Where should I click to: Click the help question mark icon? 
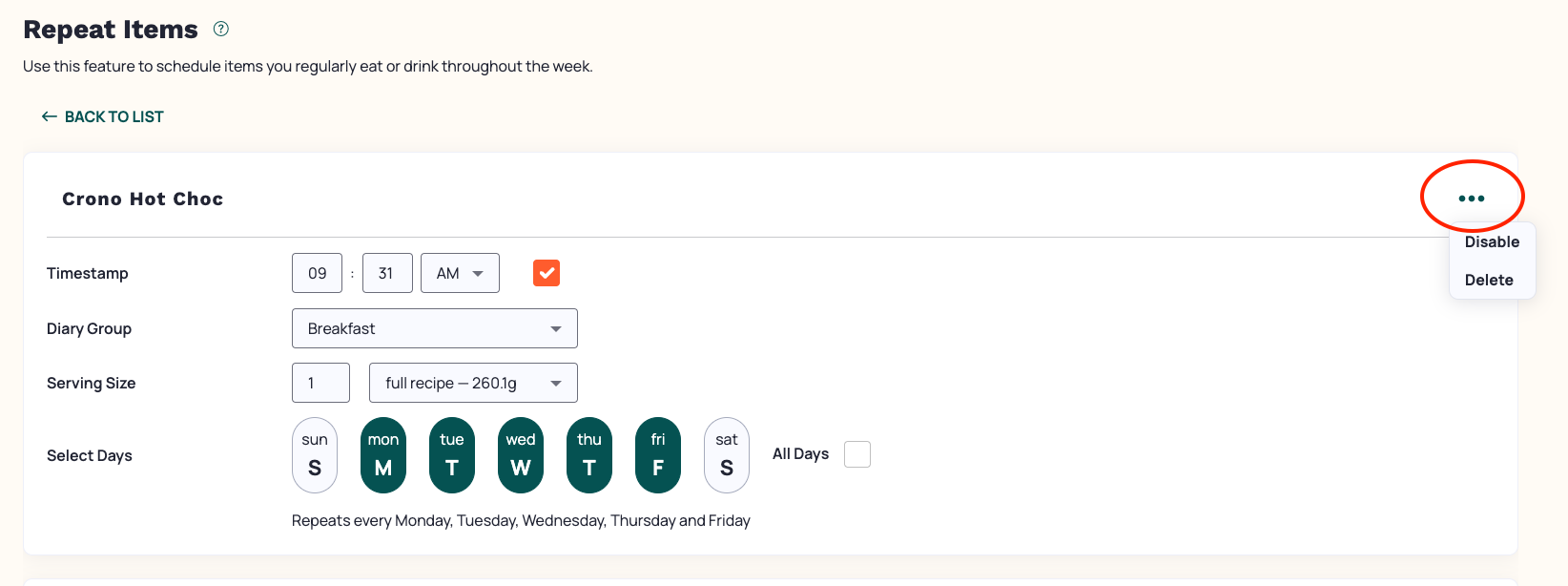tap(221, 29)
